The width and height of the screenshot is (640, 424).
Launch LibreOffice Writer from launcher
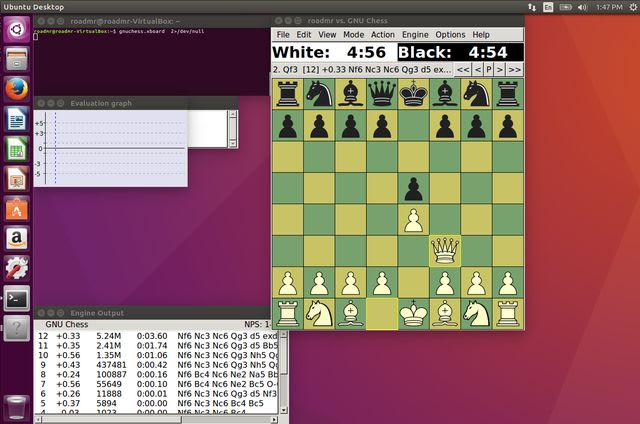pyautogui.click(x=17, y=119)
